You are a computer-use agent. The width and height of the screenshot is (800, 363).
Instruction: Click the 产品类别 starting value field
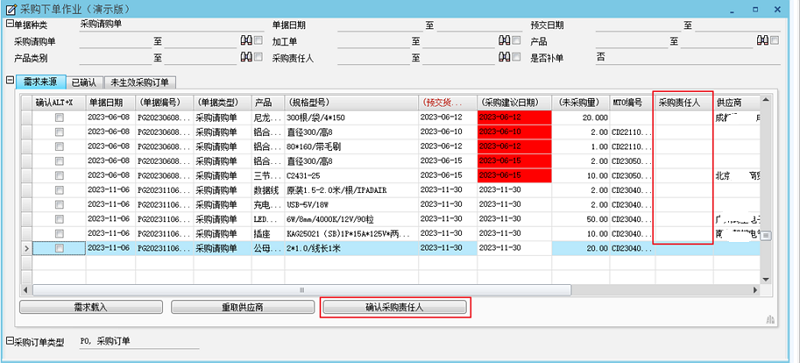pos(115,58)
